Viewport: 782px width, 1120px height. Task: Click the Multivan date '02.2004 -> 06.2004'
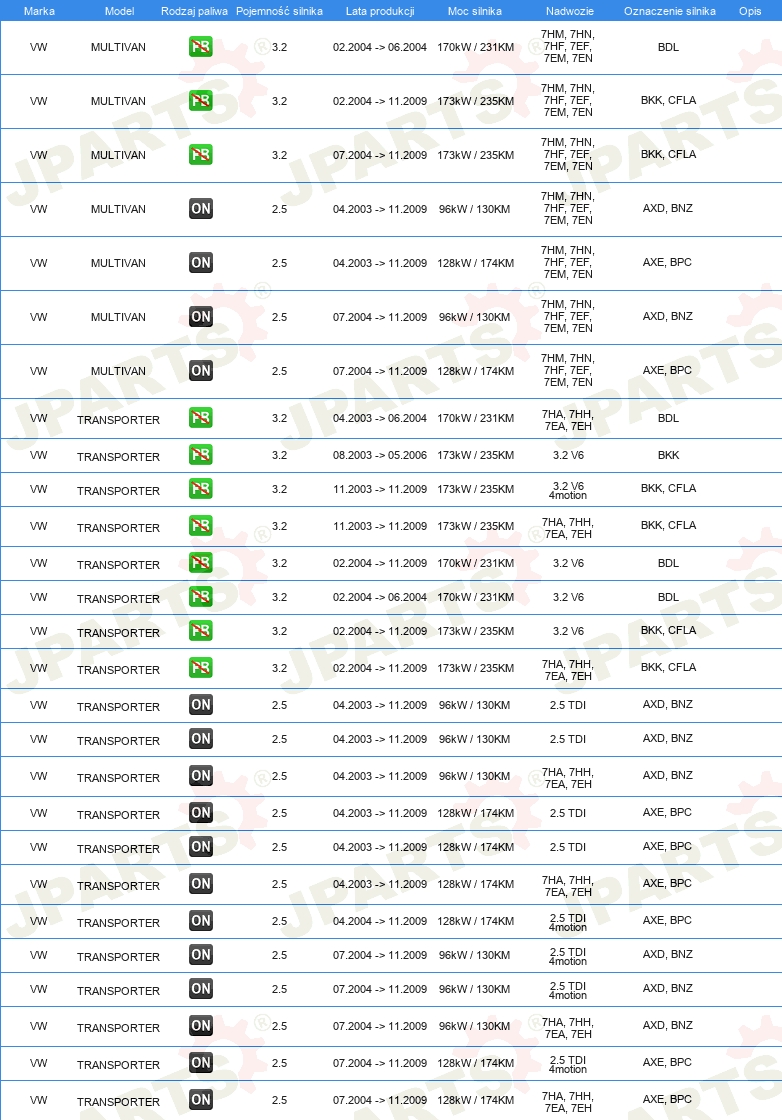380,47
